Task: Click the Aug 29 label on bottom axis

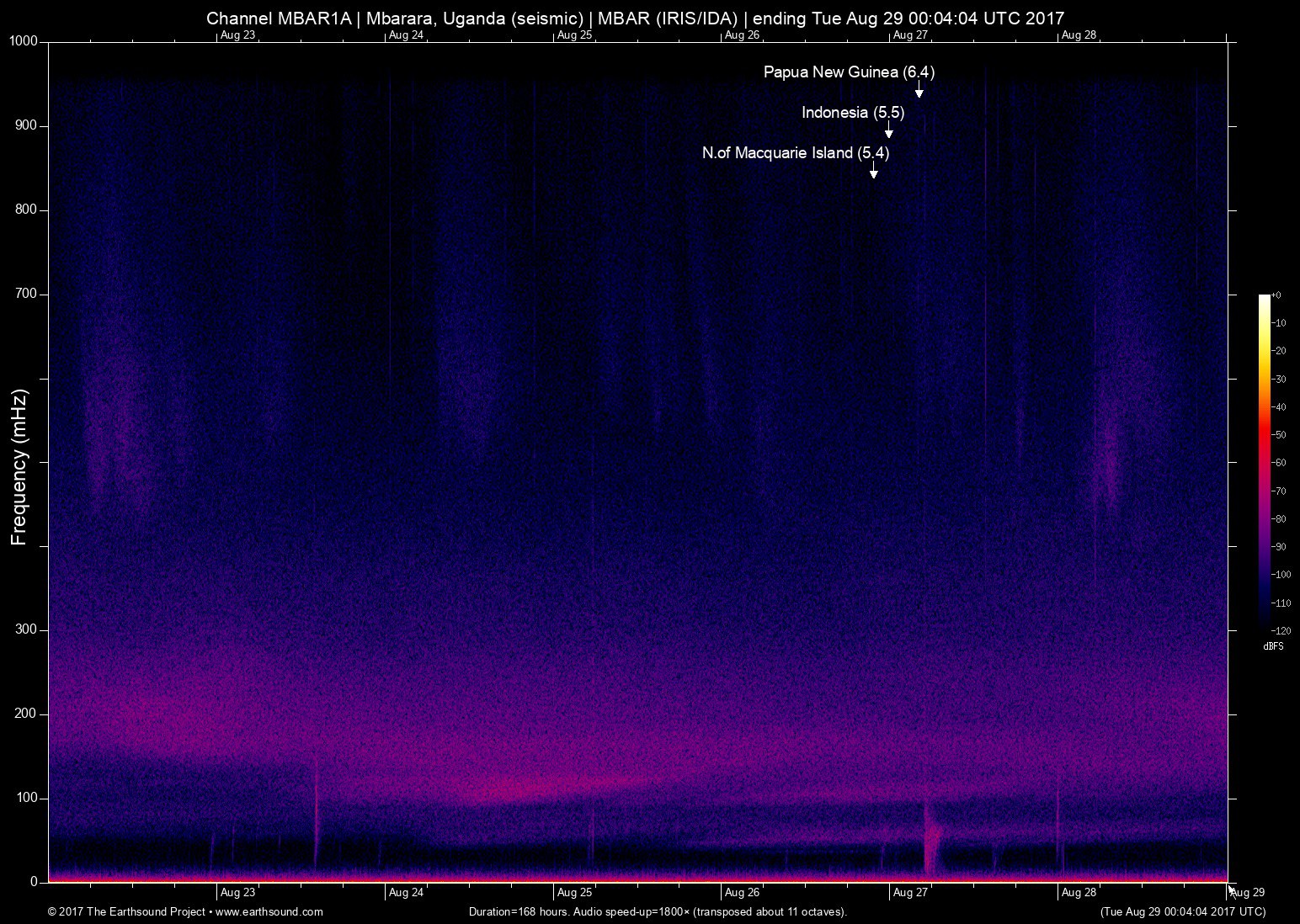Action: 1248,893
